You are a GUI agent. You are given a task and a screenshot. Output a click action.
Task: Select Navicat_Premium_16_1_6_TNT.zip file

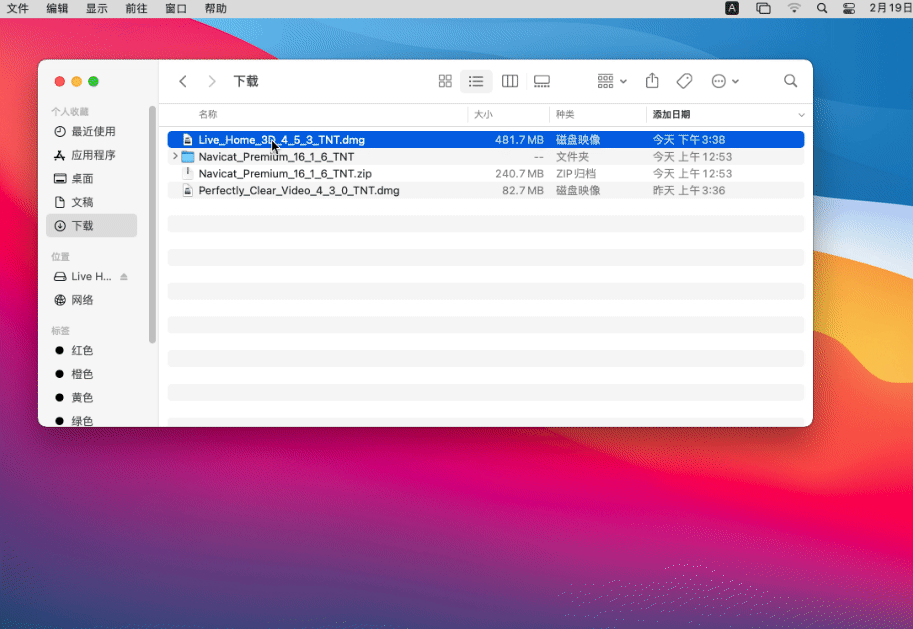pos(486,174)
